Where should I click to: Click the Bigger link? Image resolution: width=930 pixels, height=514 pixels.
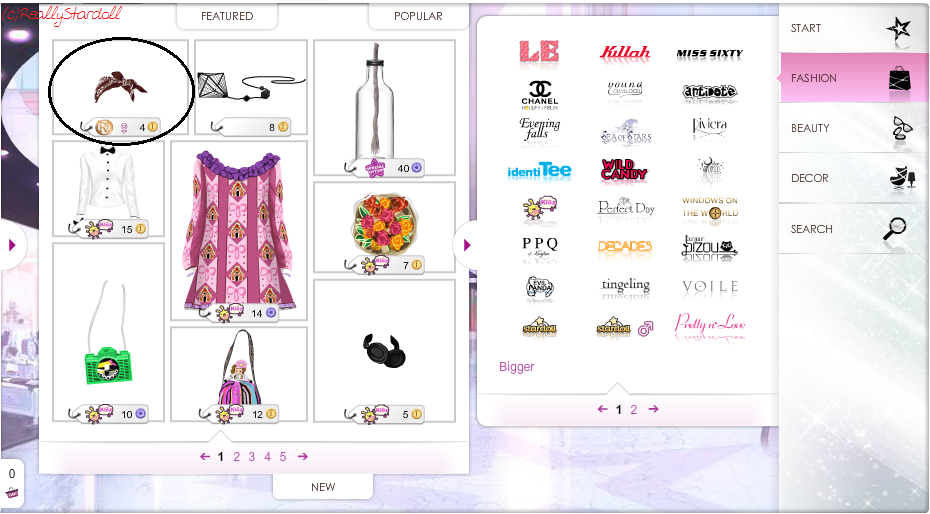pos(517,366)
